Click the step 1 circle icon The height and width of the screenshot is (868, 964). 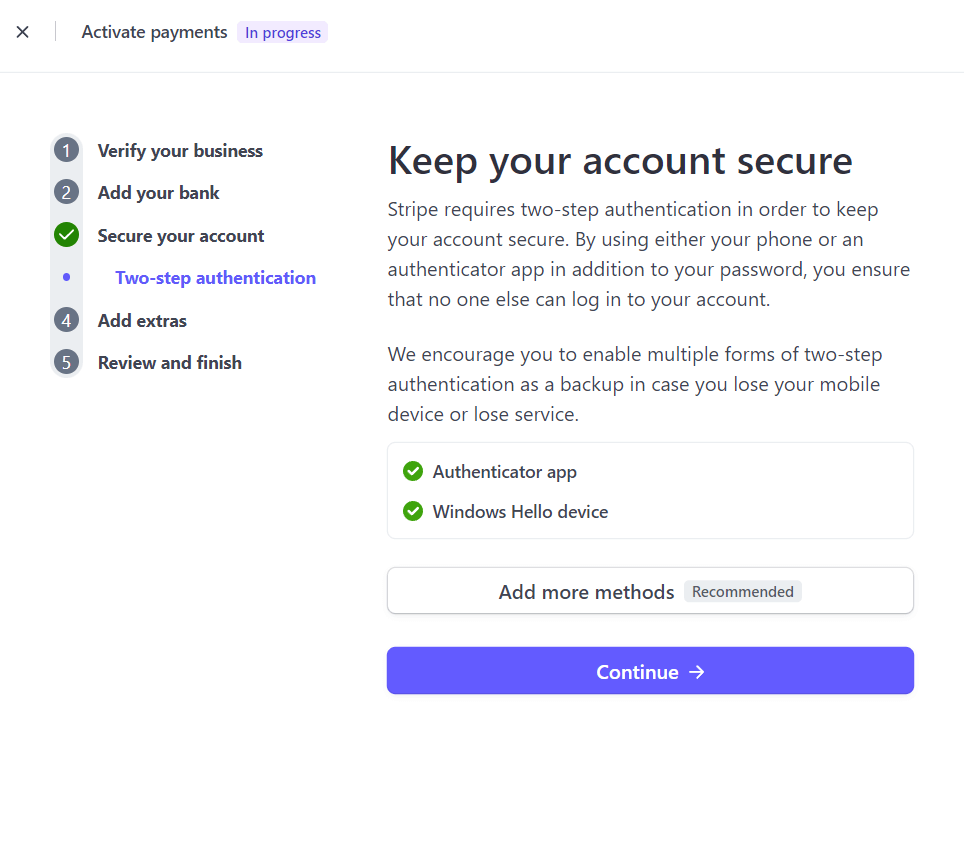pos(66,150)
